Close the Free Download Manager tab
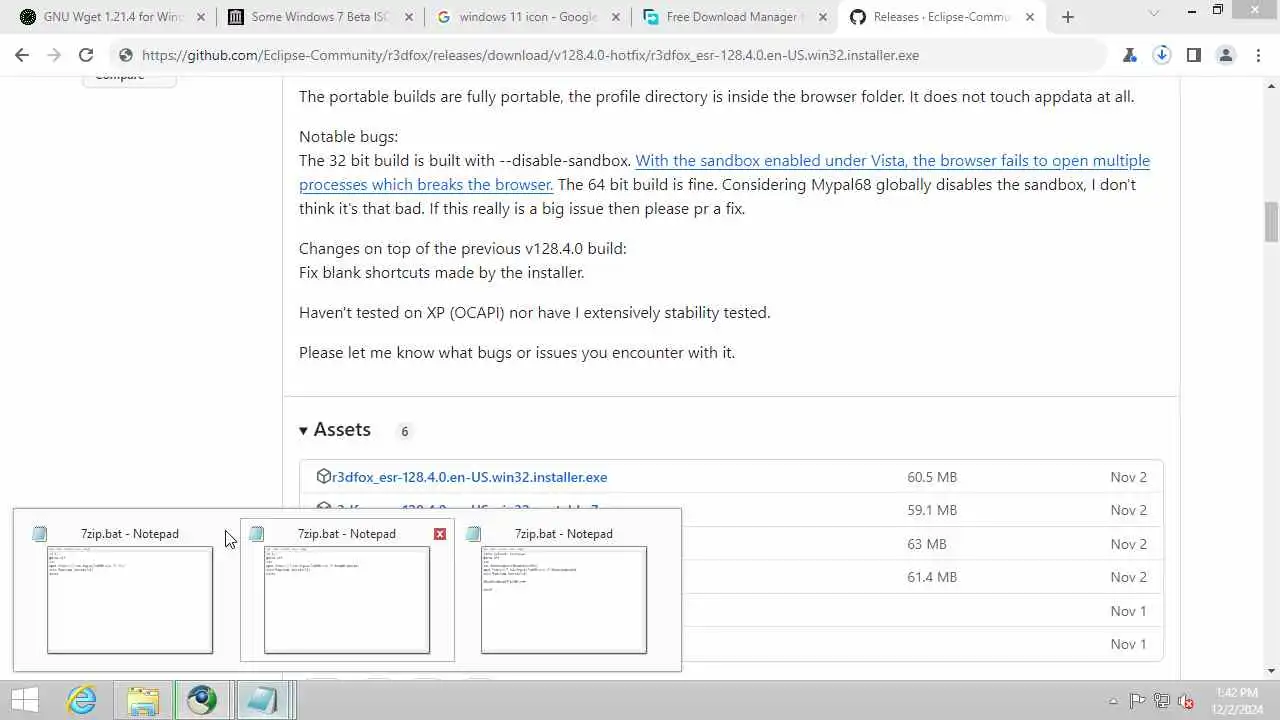The image size is (1280, 720). pos(824,17)
